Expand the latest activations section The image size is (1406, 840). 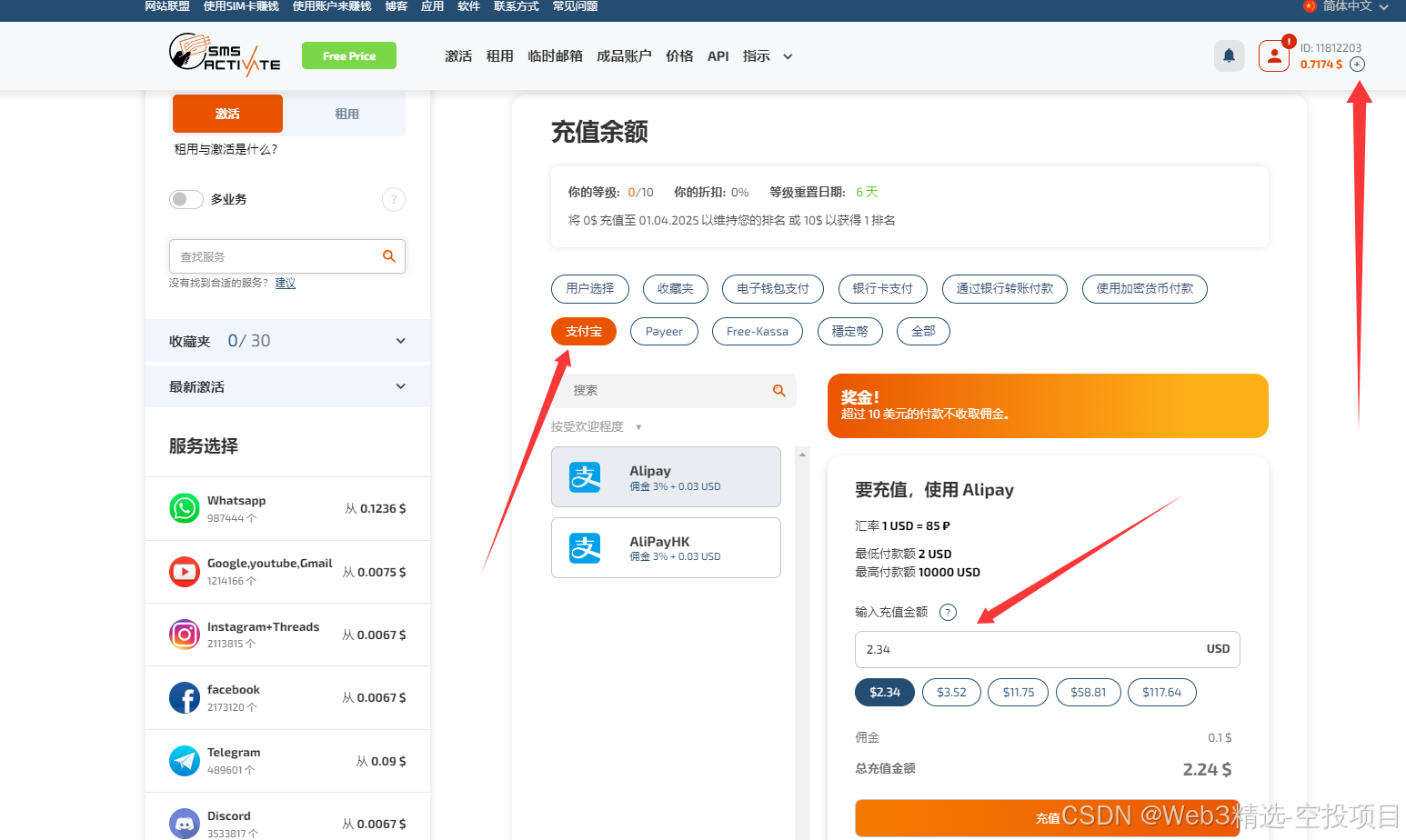coord(287,386)
